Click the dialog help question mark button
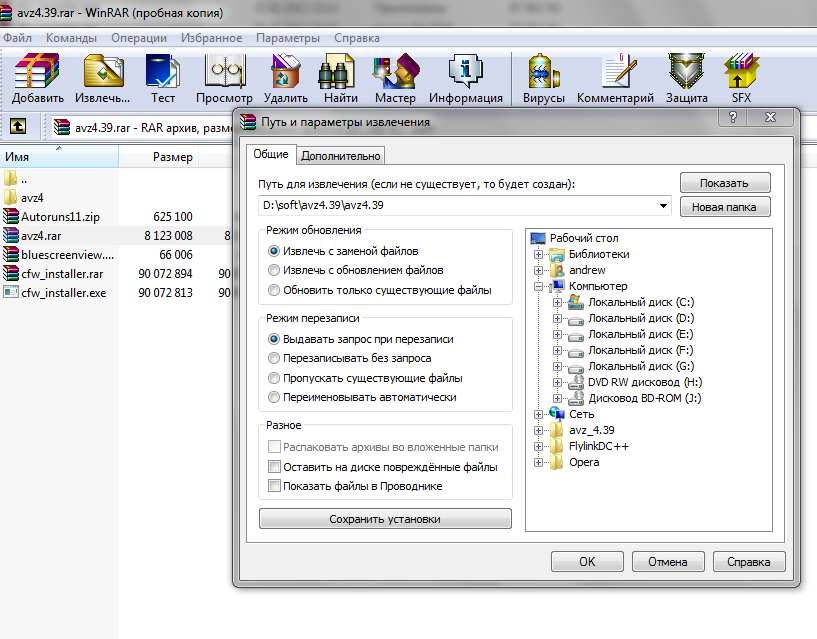817x639 pixels. click(733, 117)
